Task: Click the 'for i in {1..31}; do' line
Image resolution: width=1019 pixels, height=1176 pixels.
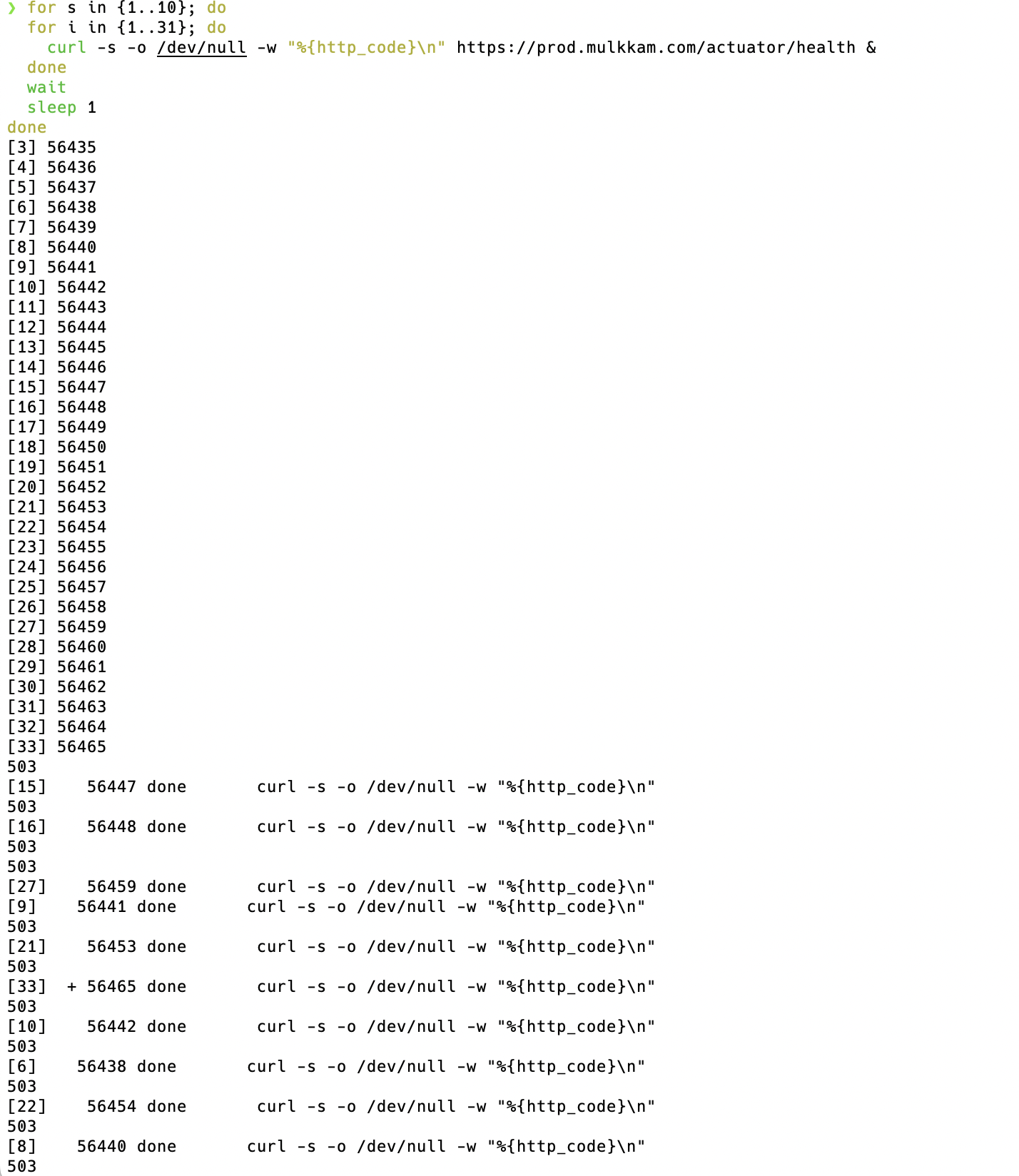Action: coord(126,27)
